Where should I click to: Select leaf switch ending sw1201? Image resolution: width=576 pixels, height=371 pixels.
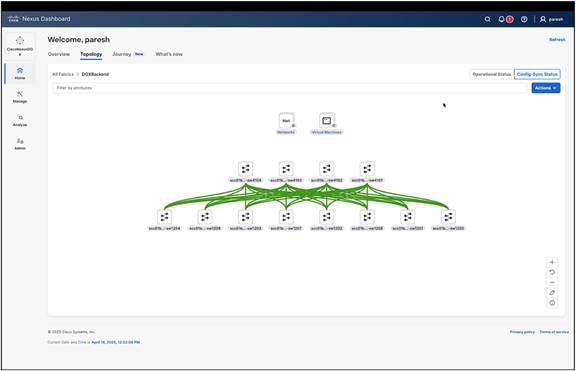tap(408, 217)
